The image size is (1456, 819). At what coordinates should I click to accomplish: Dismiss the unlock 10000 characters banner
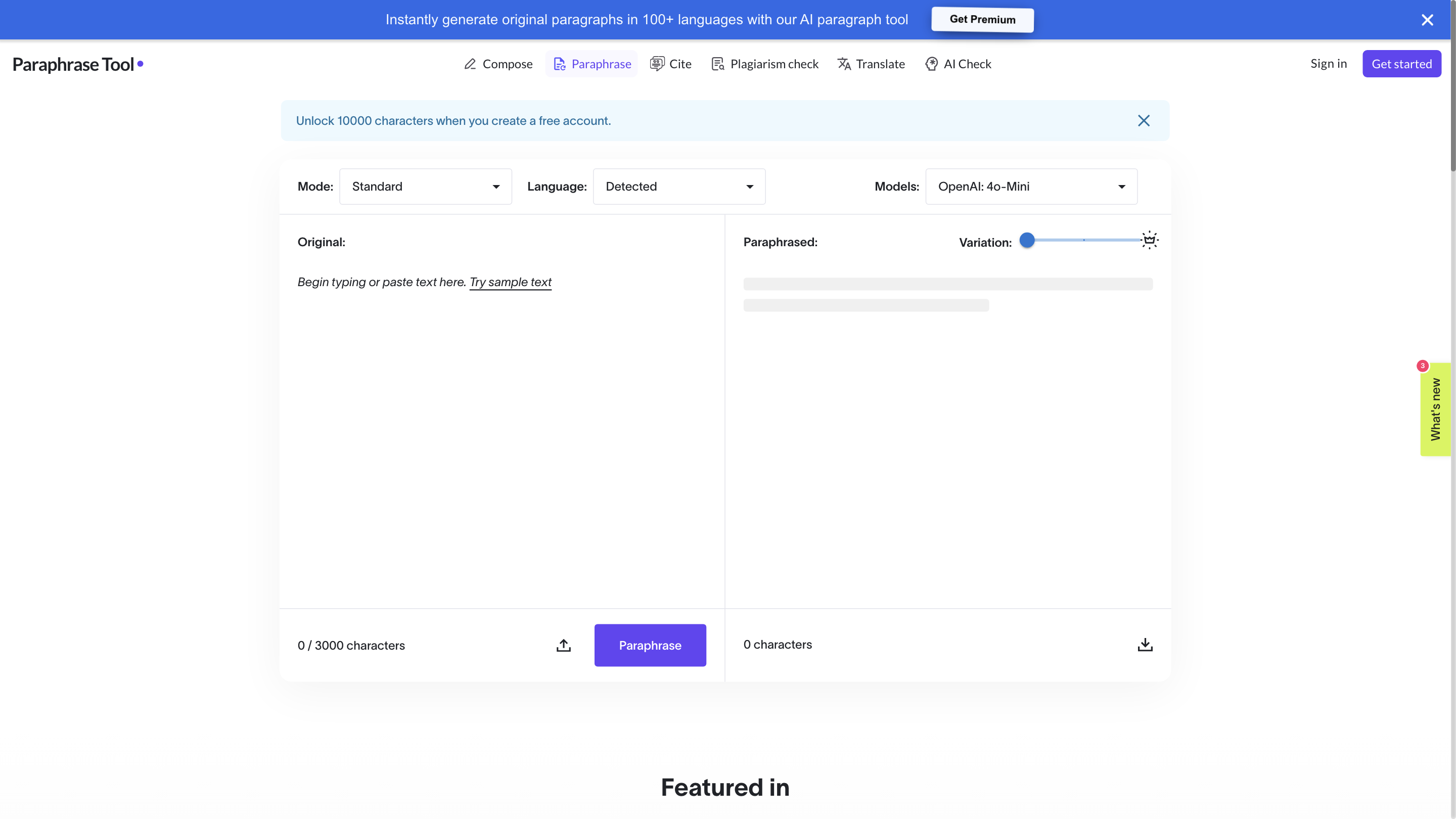coord(1144,120)
